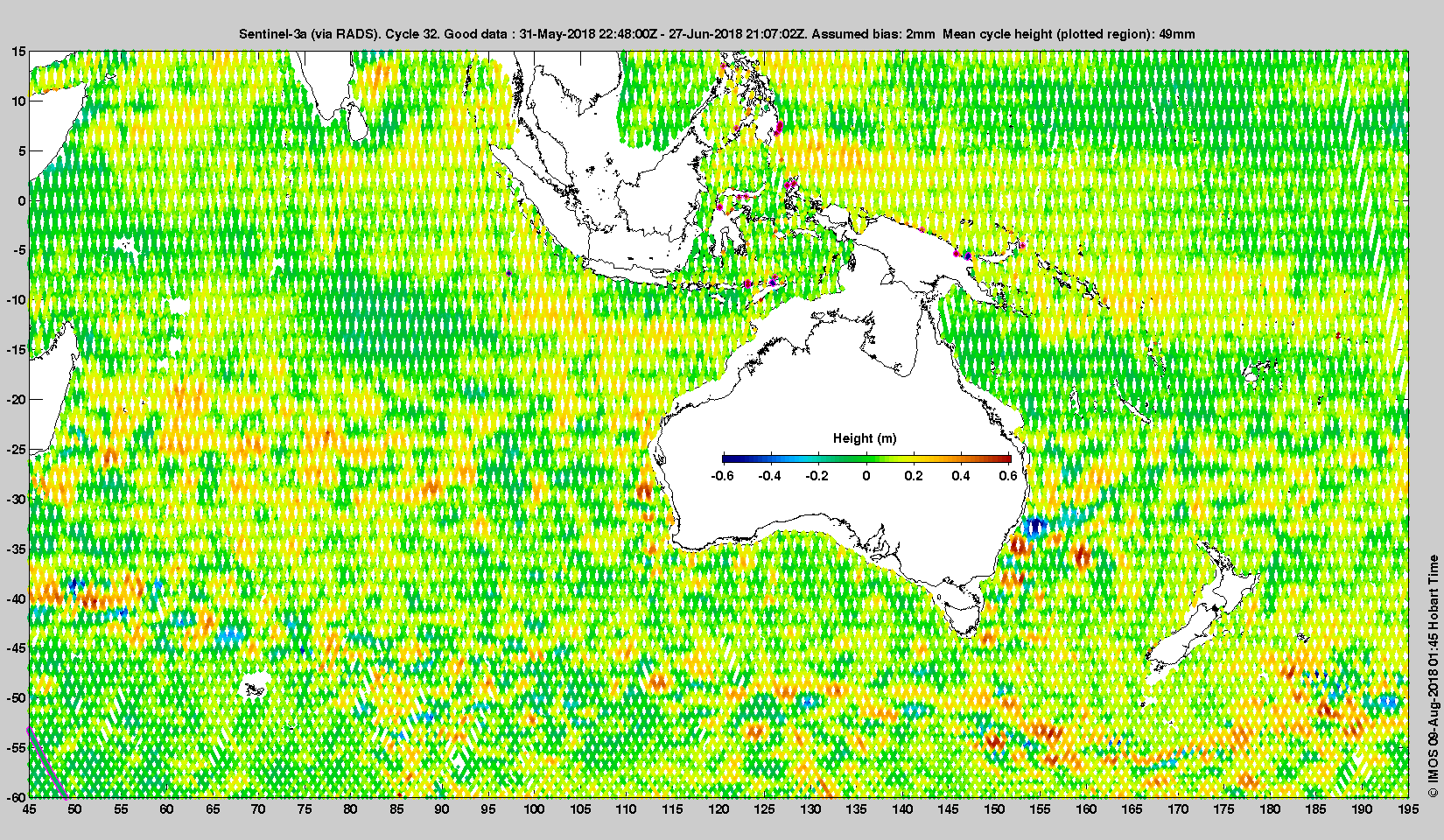Click the -0.2 colorbar tick label
1444x840 pixels.
coord(818,476)
